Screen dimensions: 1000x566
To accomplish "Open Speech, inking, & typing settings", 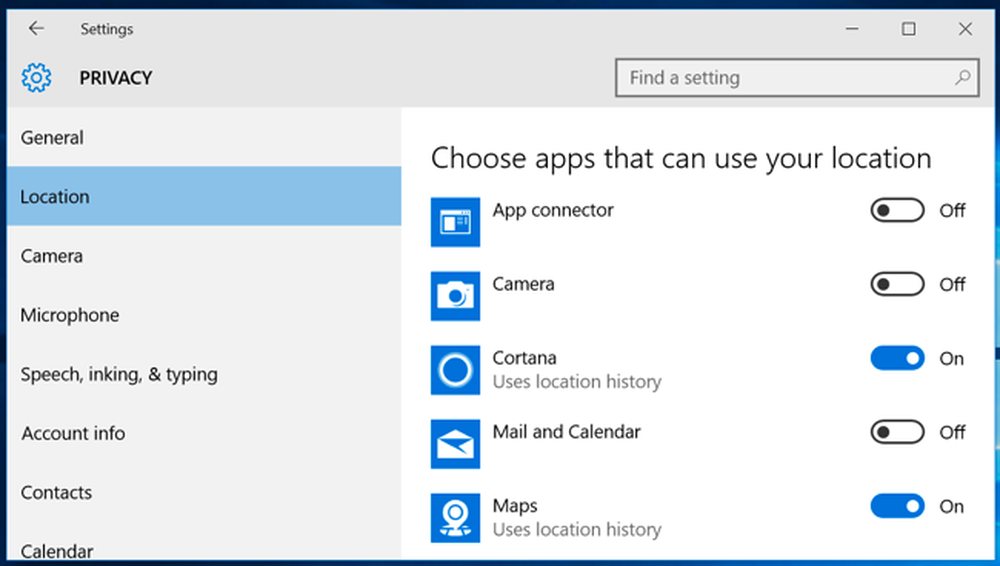I will tap(204, 374).
